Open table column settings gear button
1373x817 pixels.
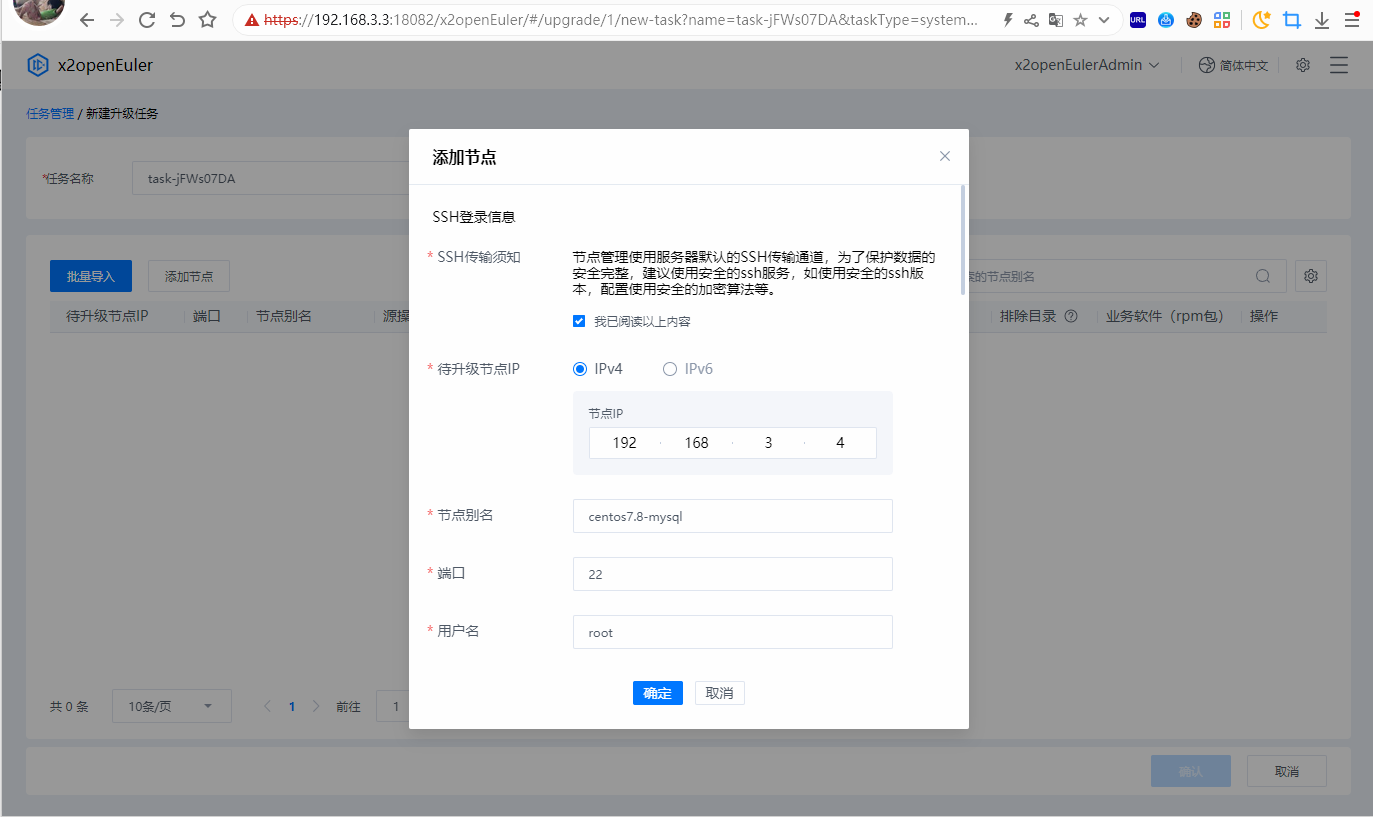tap(1311, 276)
